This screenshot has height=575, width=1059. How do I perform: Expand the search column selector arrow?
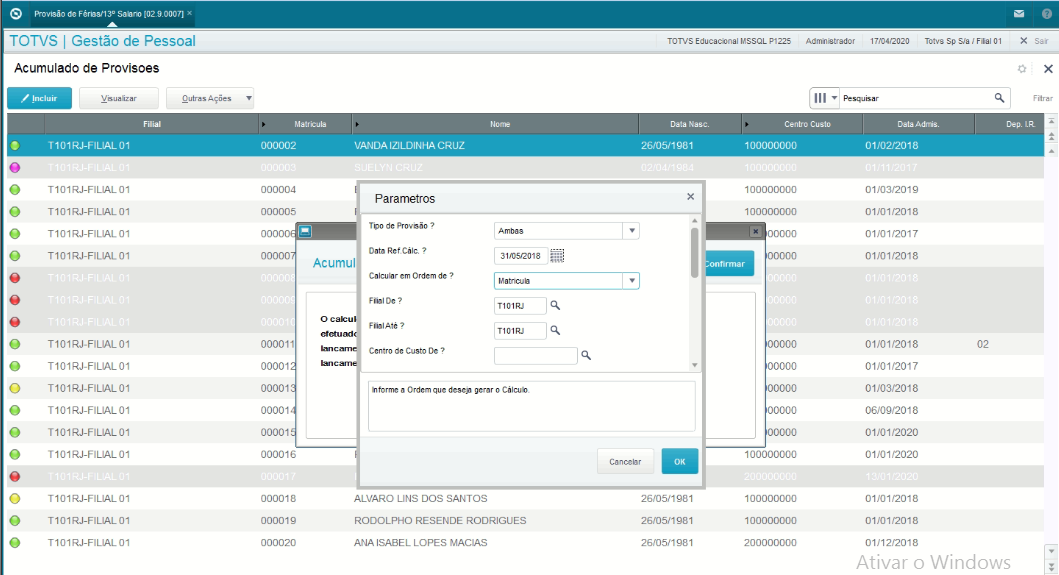pyautogui.click(x=834, y=98)
